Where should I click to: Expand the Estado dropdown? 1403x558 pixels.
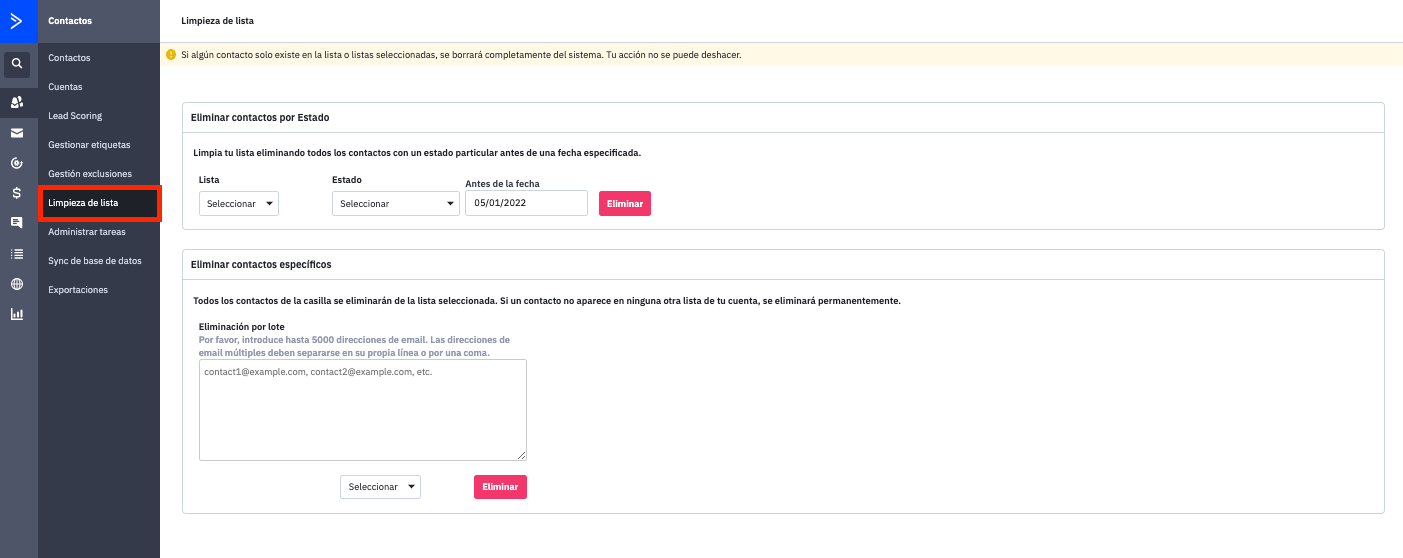pos(394,204)
